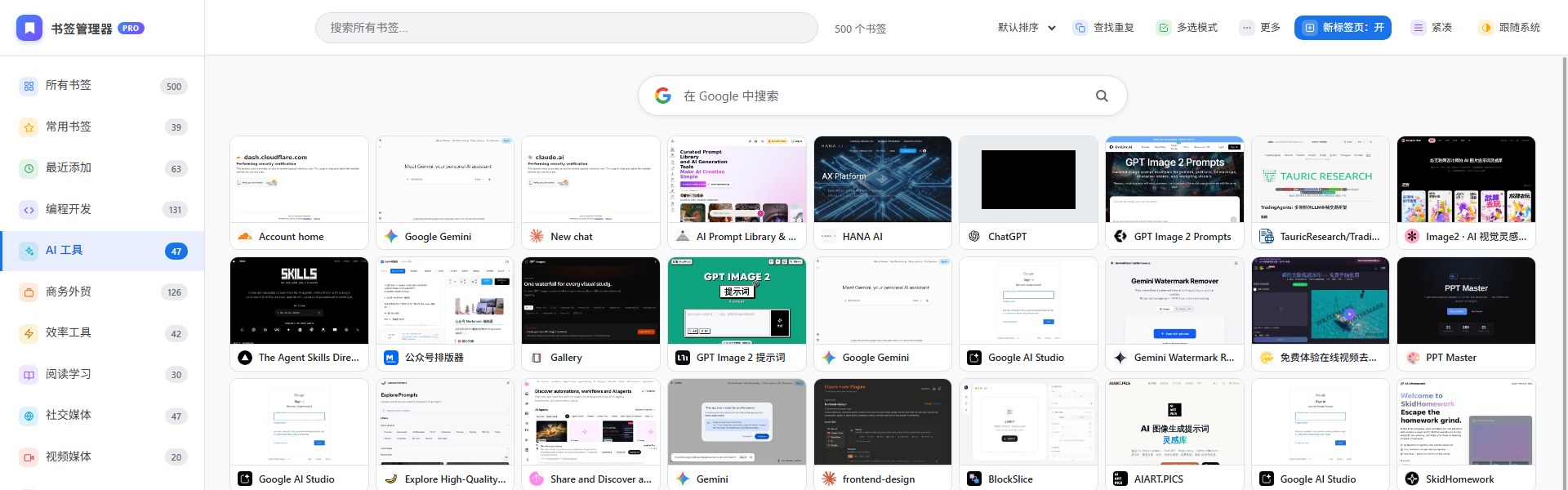Screen dimensions: 1568x490
Task: Click the Image2 · AI 视觉灵感 favicon
Action: 1412,236
